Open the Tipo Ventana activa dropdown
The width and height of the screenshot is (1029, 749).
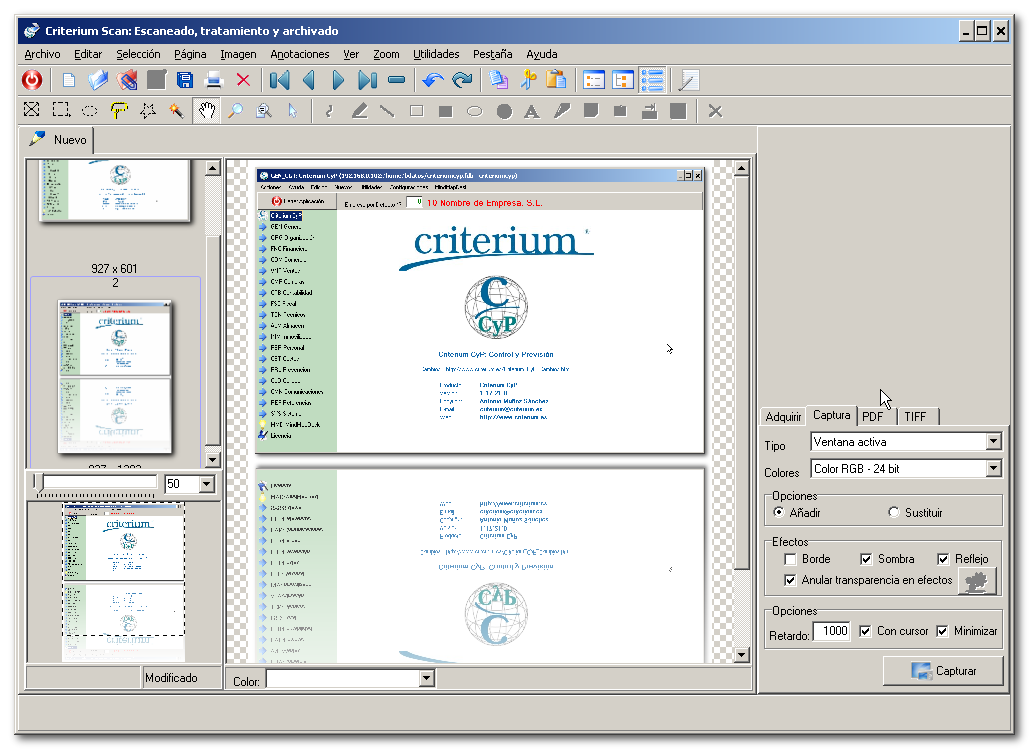(994, 441)
